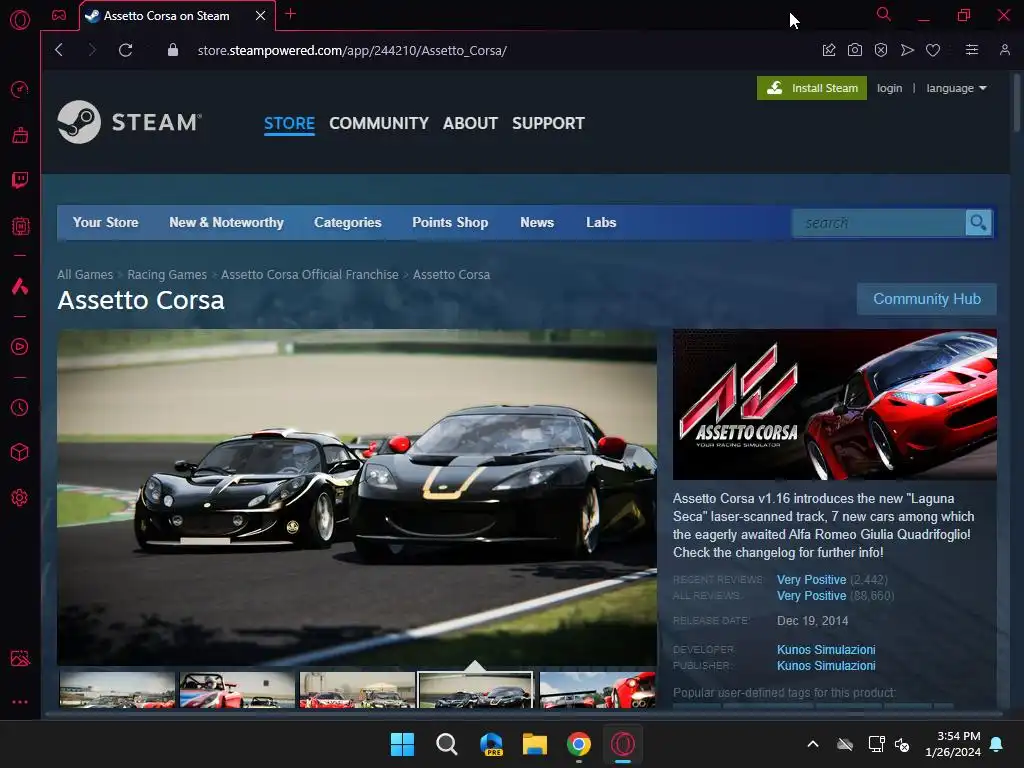Show hidden system tray icons chevron

pyautogui.click(x=813, y=744)
